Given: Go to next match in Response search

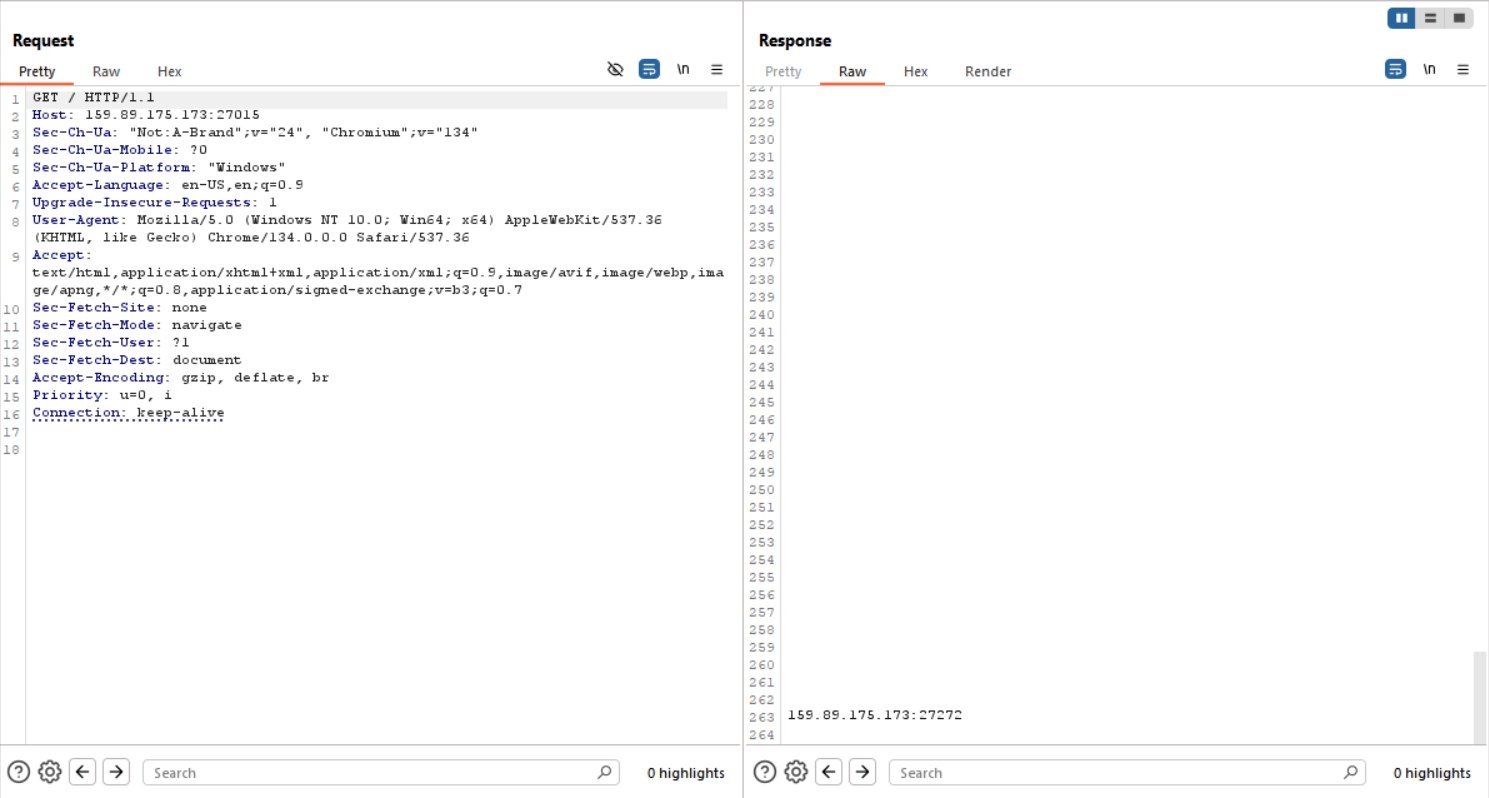Looking at the screenshot, I should point(862,772).
